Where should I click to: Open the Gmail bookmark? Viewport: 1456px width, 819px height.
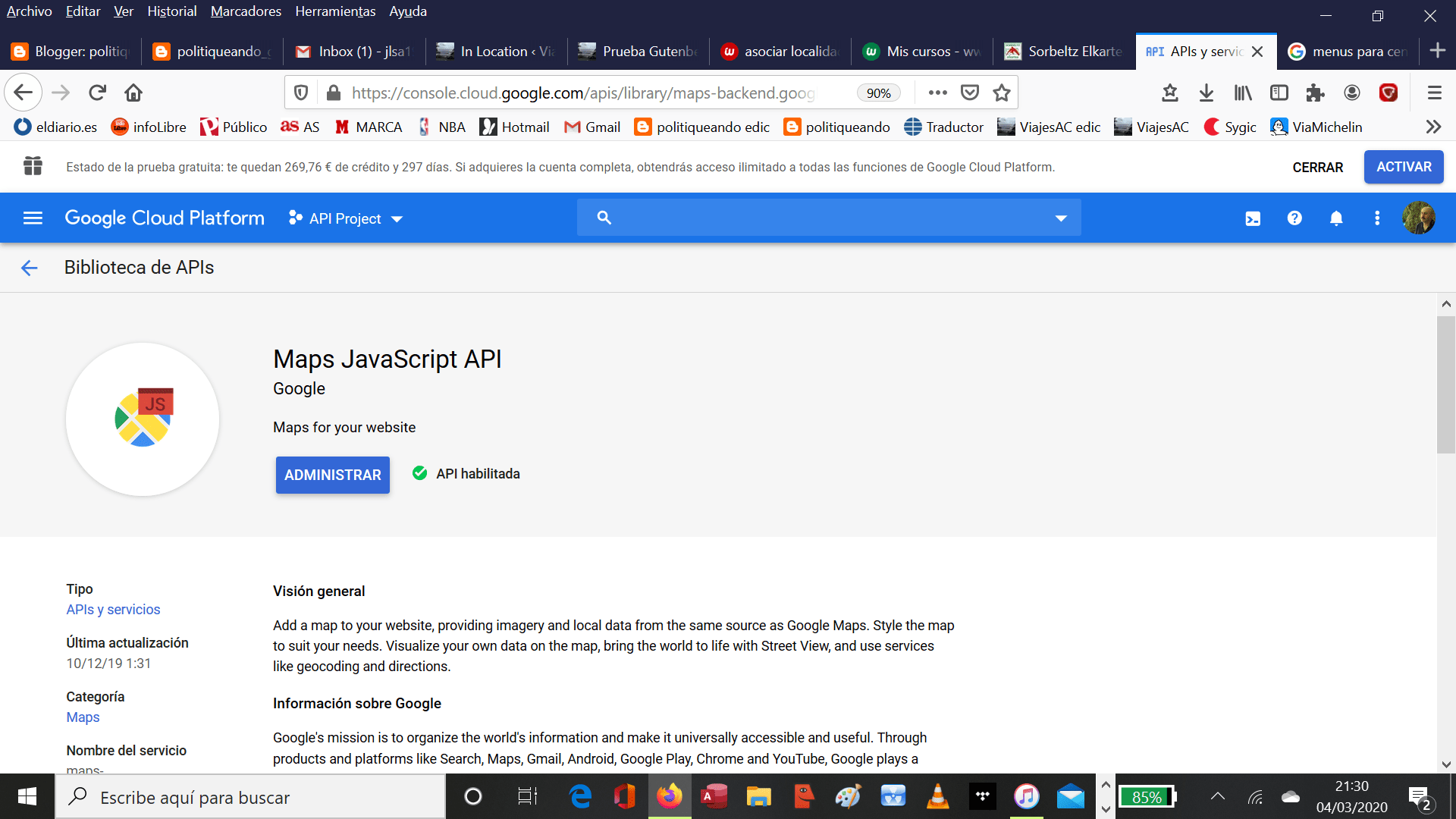592,127
